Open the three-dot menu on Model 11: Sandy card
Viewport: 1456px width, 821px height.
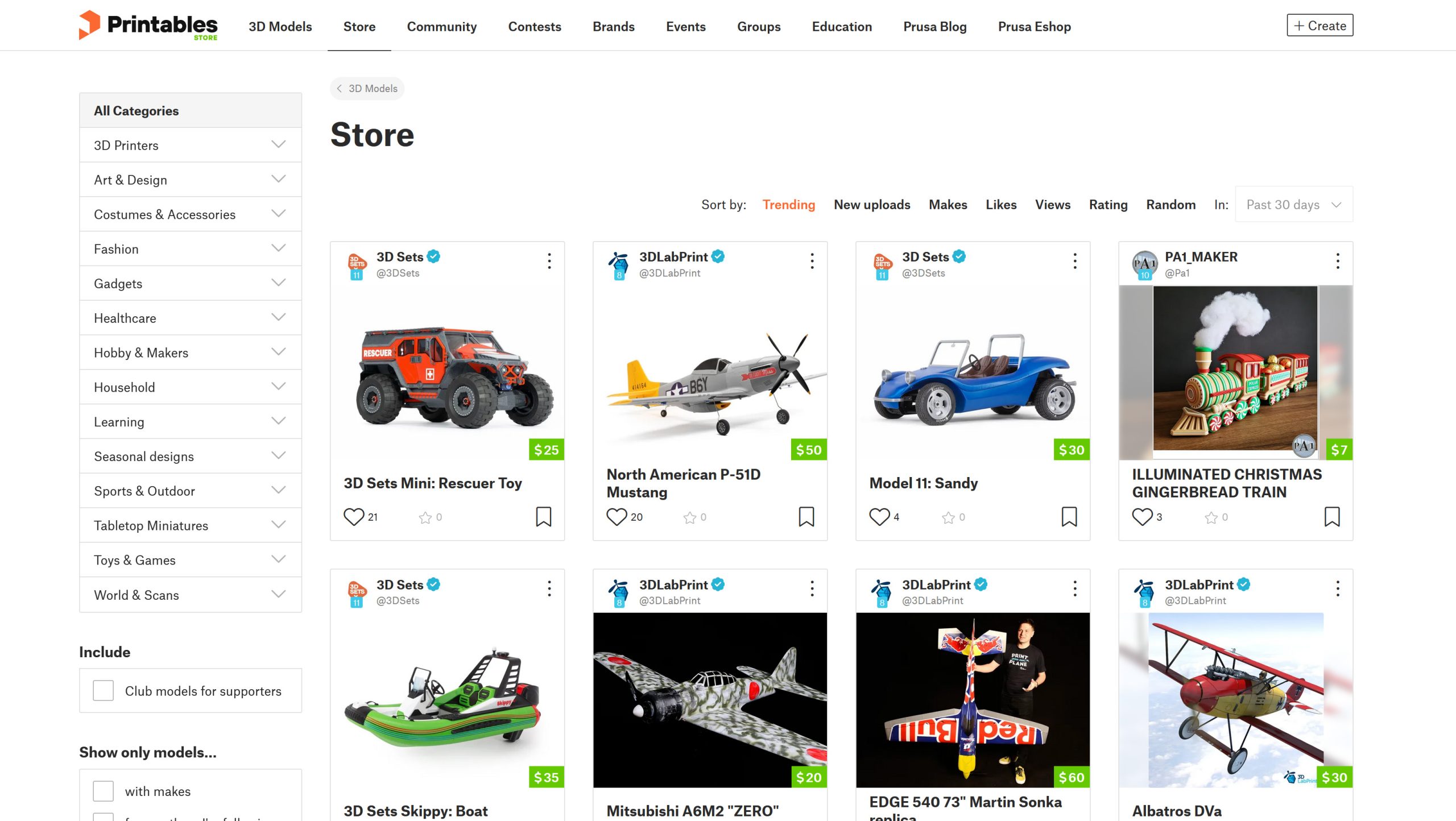click(x=1075, y=261)
